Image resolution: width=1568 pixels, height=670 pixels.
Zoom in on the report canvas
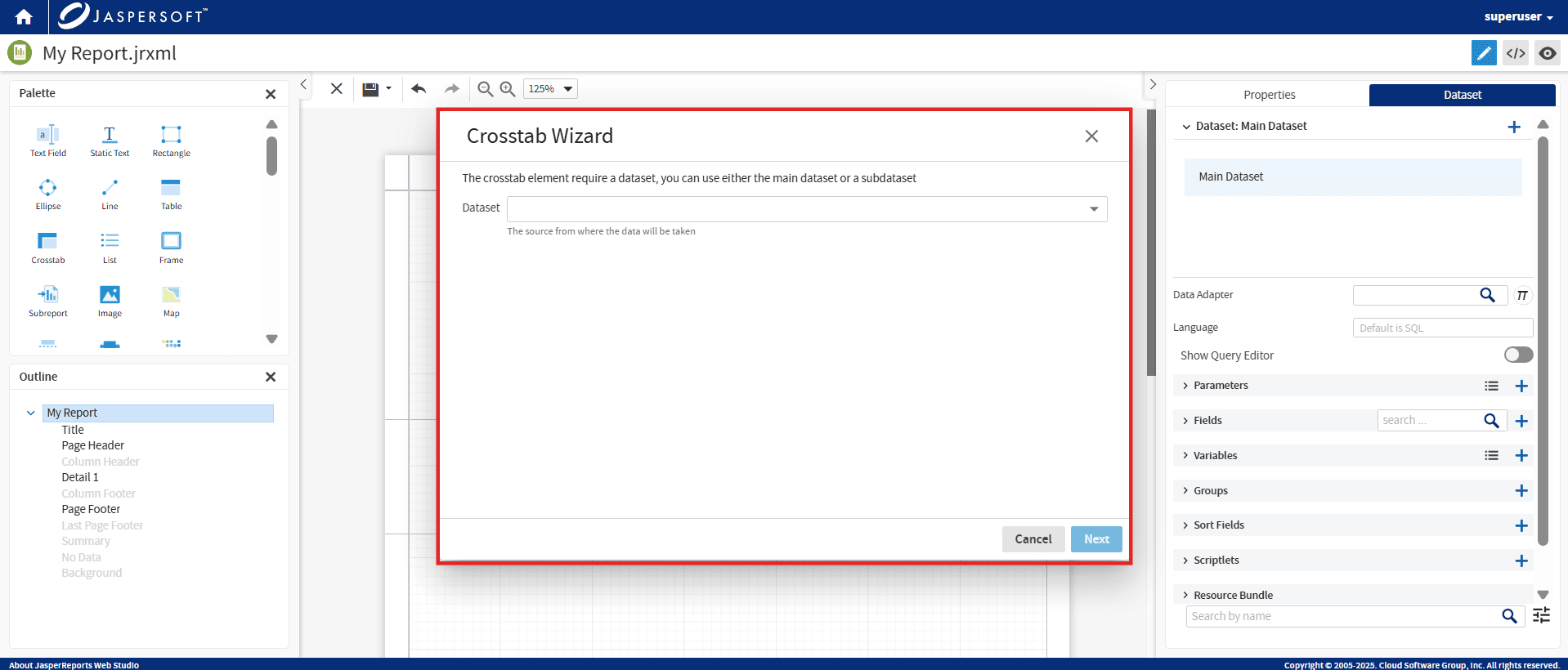tap(508, 89)
